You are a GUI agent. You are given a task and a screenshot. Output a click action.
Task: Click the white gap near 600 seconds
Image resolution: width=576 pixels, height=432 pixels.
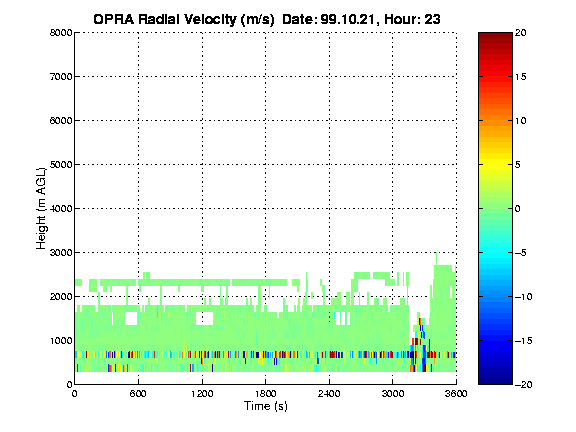coord(131,318)
